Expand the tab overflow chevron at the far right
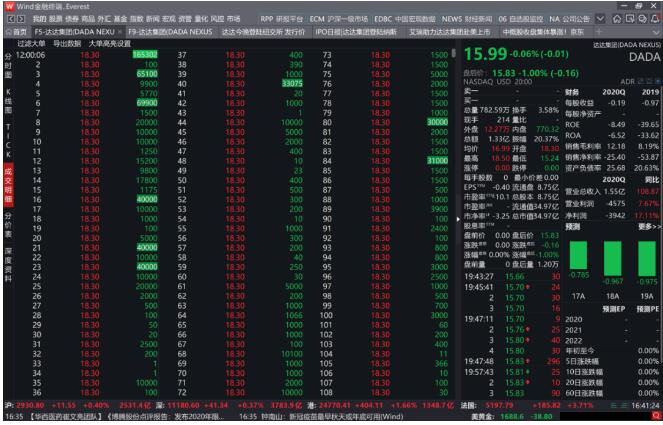 coord(656,32)
